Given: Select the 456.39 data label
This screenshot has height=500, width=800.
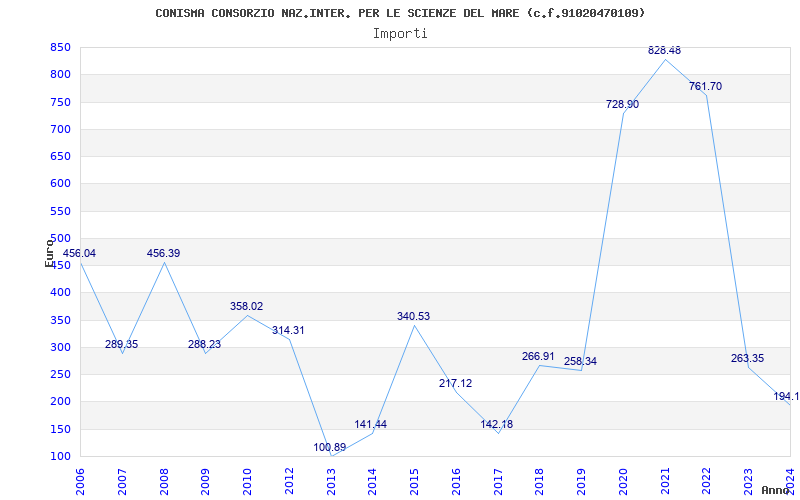Looking at the screenshot, I should tap(163, 254).
